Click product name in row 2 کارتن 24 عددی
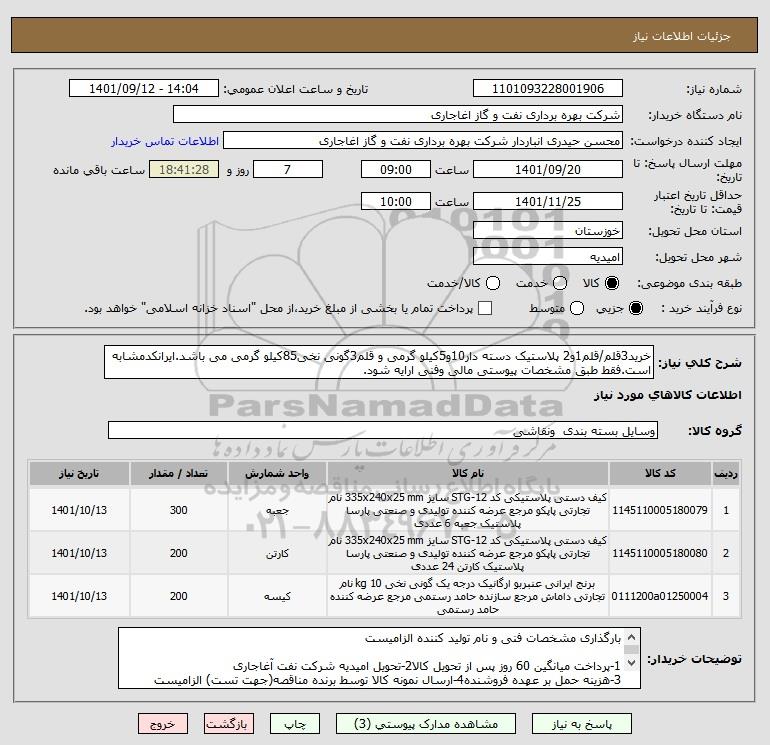Screen dimensions: 770x745 pos(468,553)
